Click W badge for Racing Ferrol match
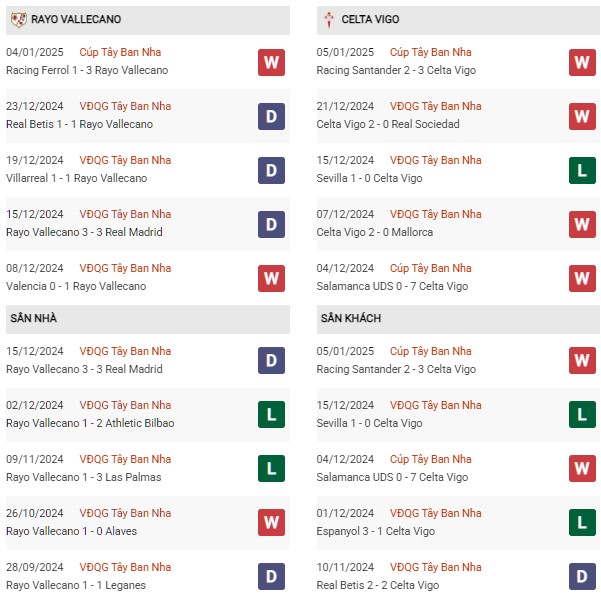Viewport: 601px width, 599px height. [271, 62]
